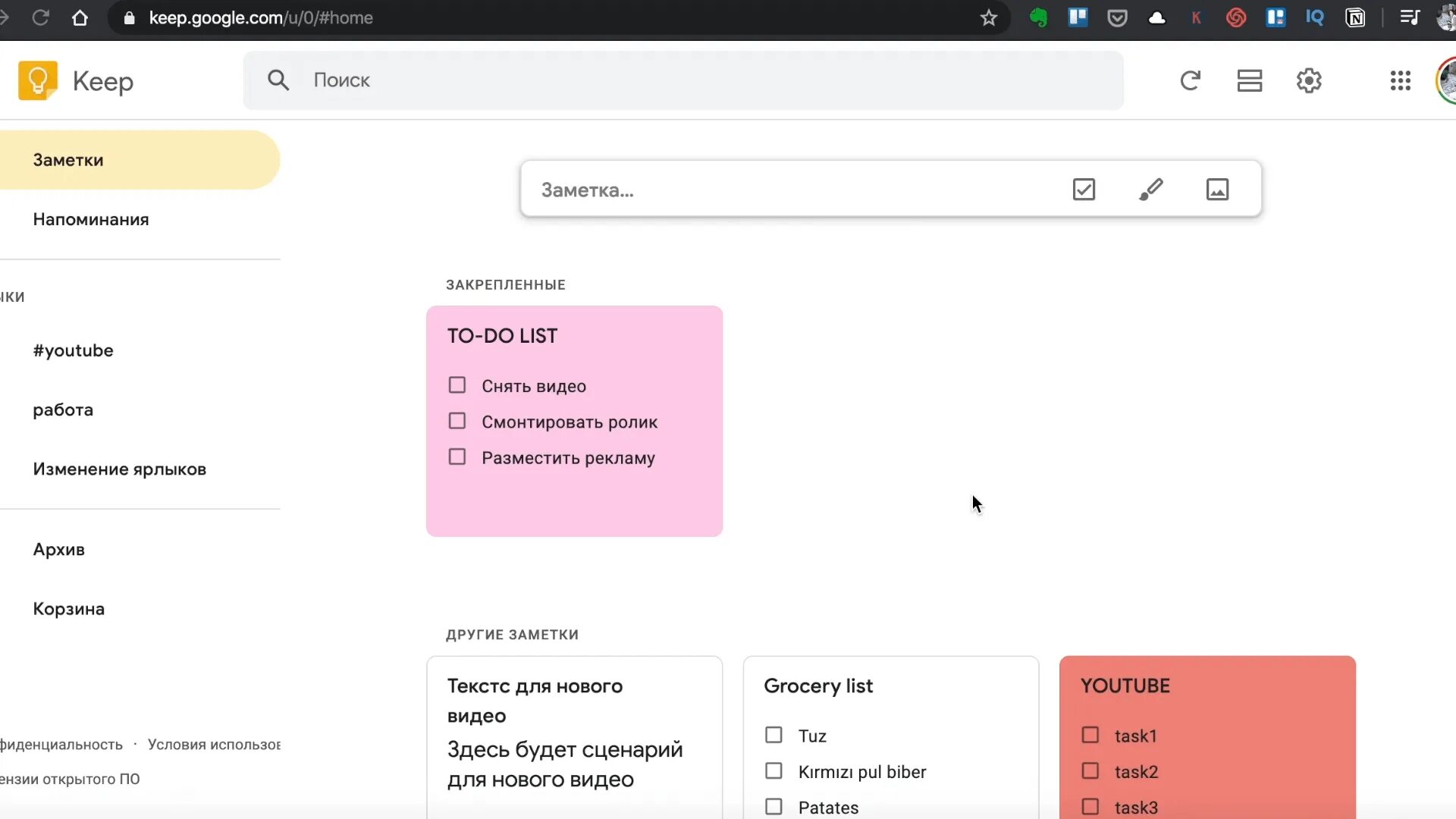This screenshot has width=1456, height=819.
Task: Check off 'Снять видео' item
Action: 457,385
